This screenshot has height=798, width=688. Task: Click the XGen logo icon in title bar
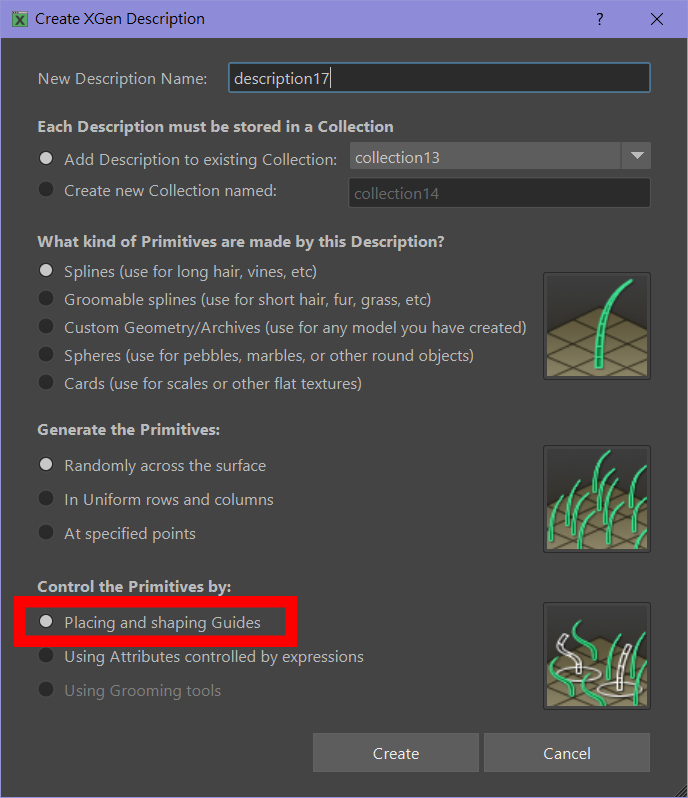(x=19, y=19)
